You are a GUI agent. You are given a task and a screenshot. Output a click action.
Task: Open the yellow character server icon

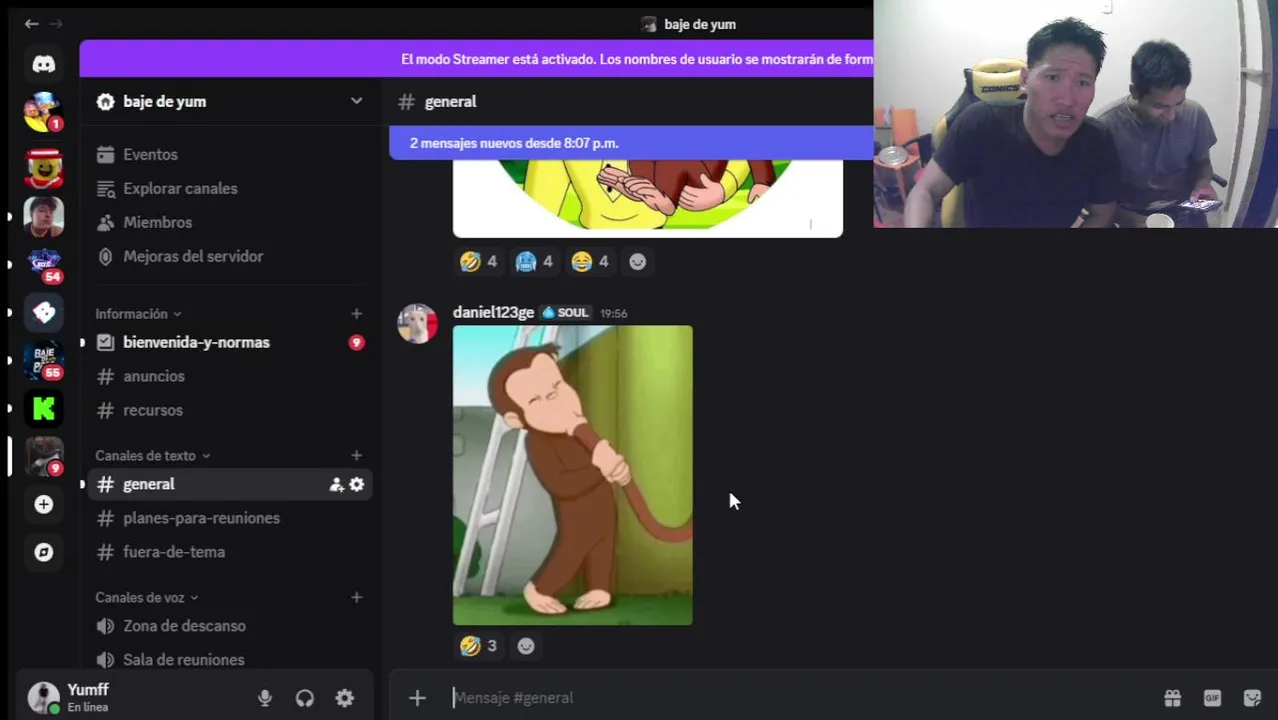tap(43, 168)
